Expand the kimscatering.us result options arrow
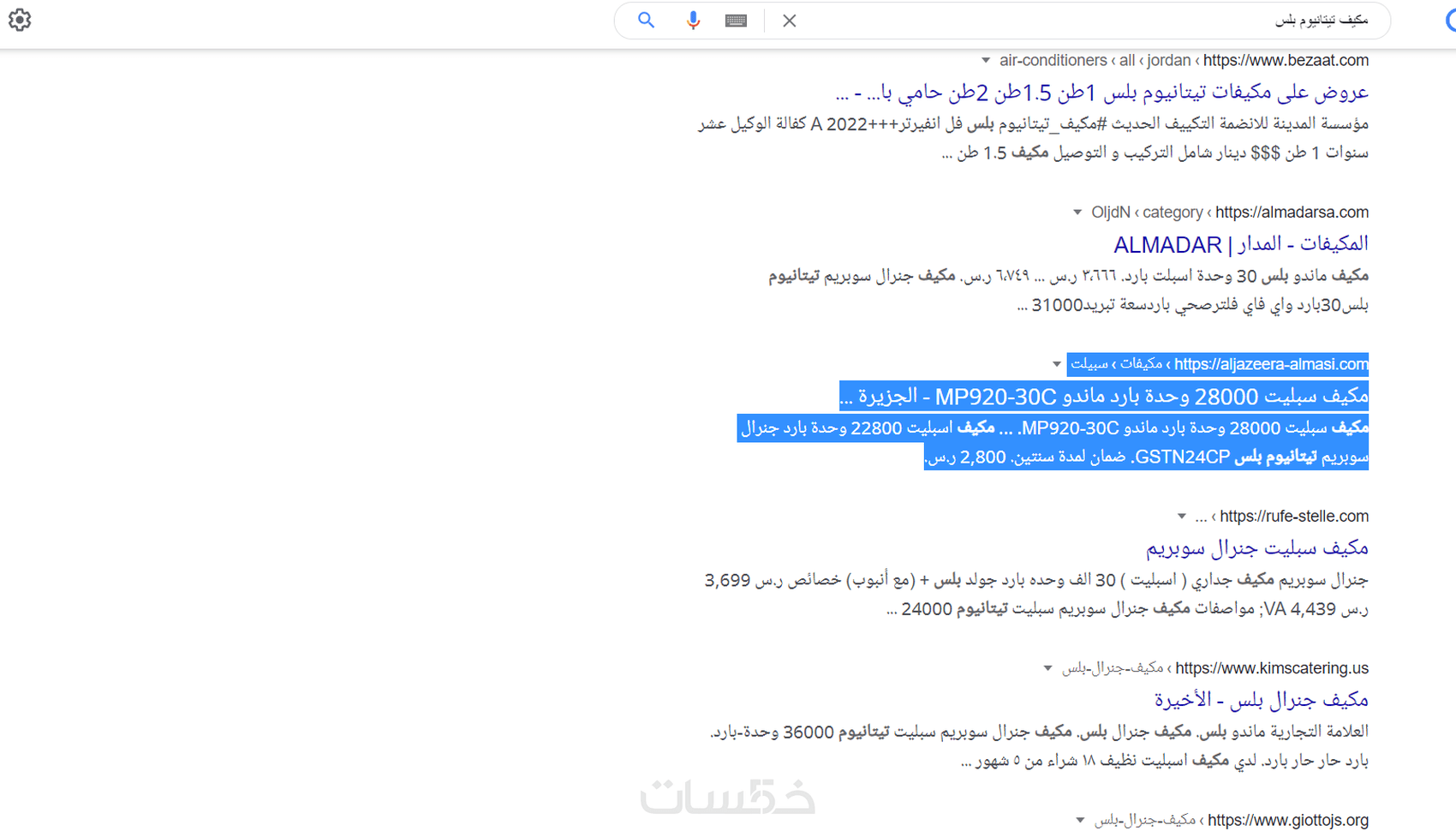 1047,668
